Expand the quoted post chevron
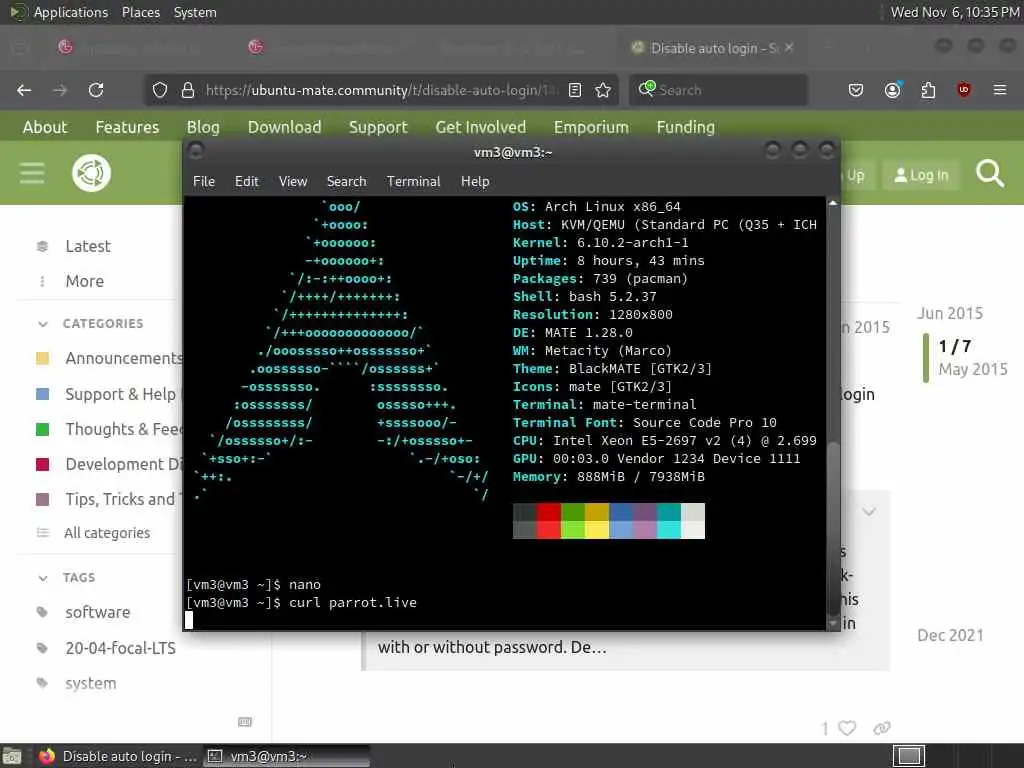The width and height of the screenshot is (1024, 768). [x=869, y=511]
